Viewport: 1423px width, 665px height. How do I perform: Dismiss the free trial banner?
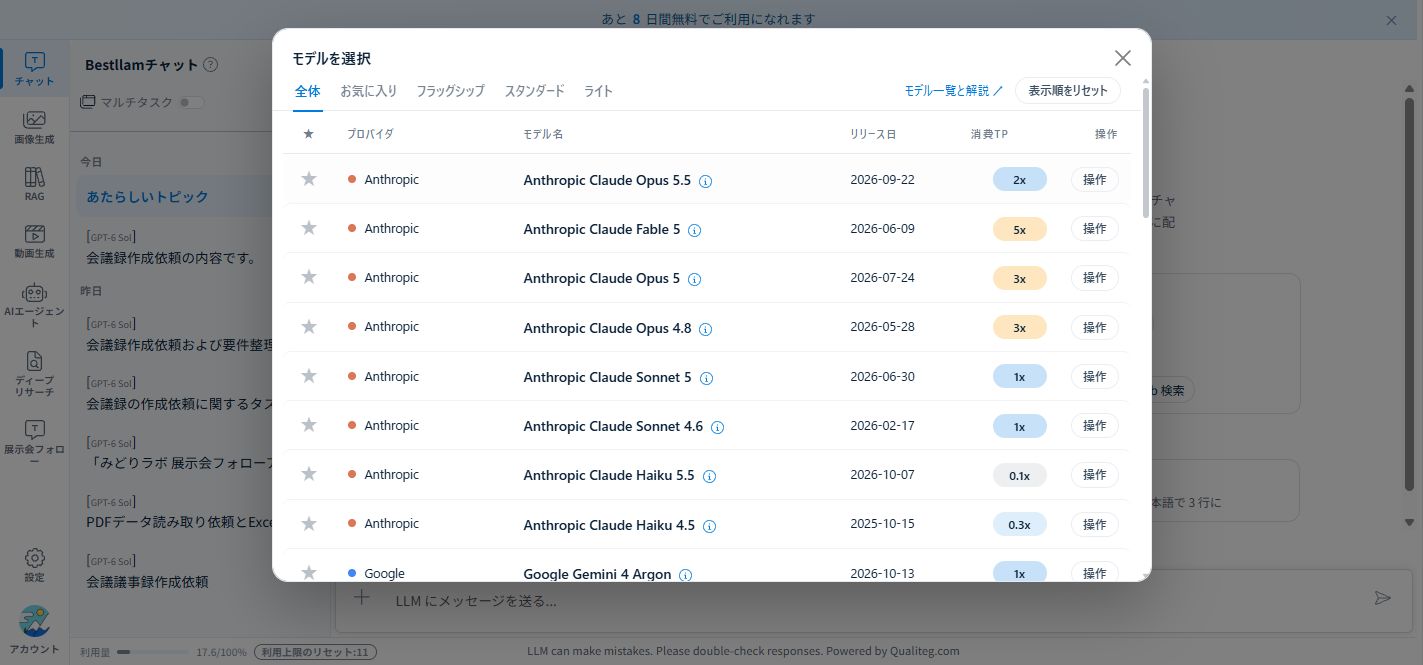[x=1391, y=20]
